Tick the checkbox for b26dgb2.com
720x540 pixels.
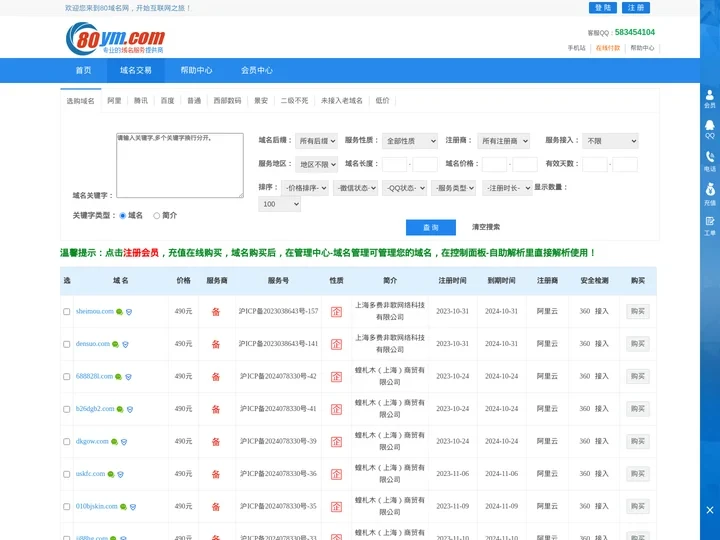(67, 409)
